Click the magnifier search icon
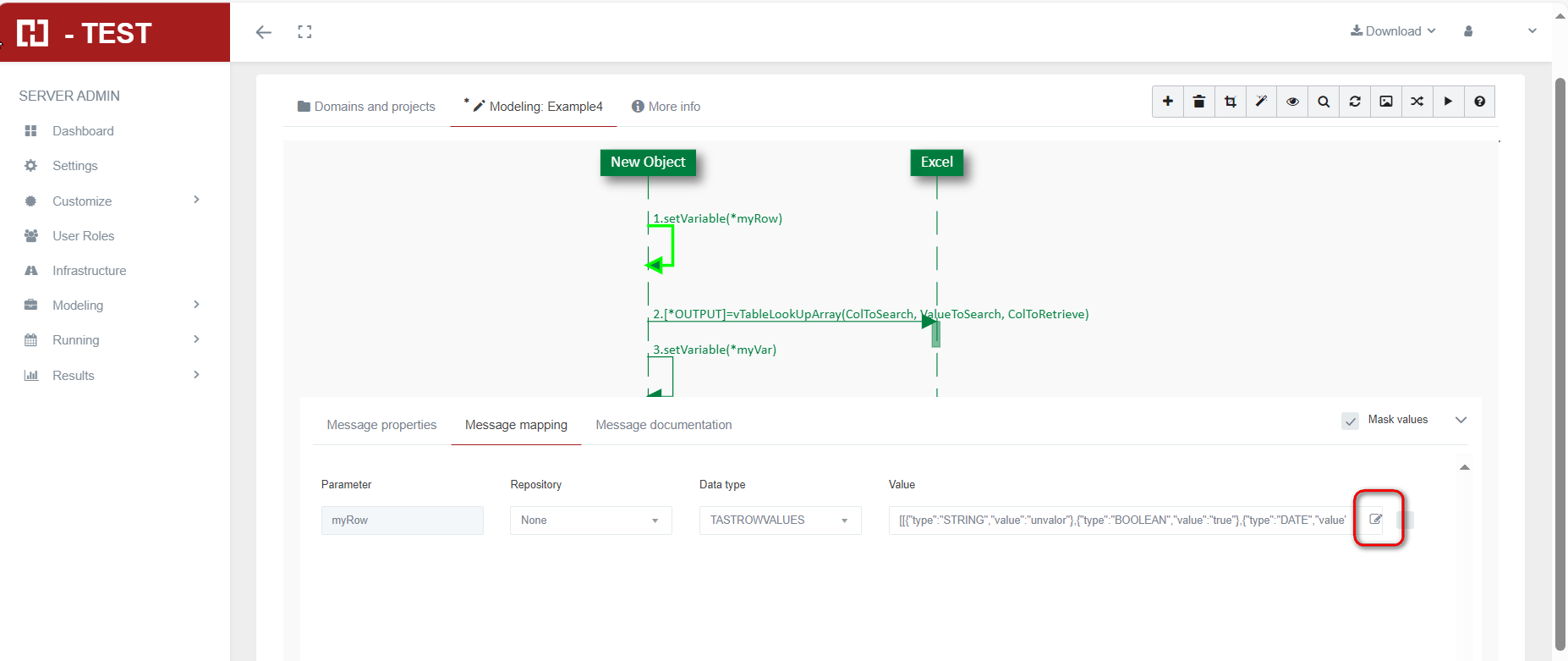 (x=1324, y=102)
